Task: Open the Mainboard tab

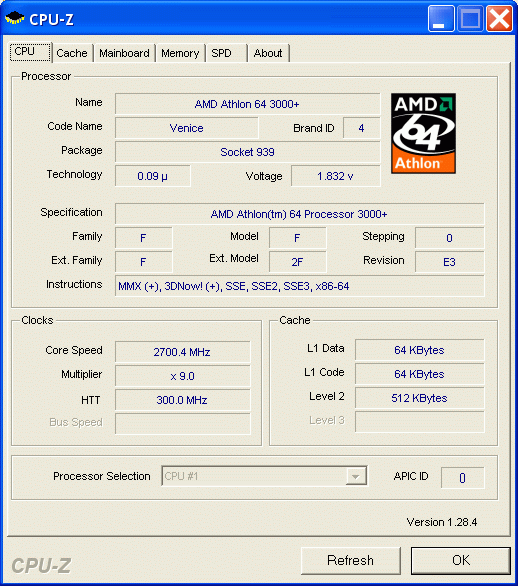Action: (x=124, y=53)
